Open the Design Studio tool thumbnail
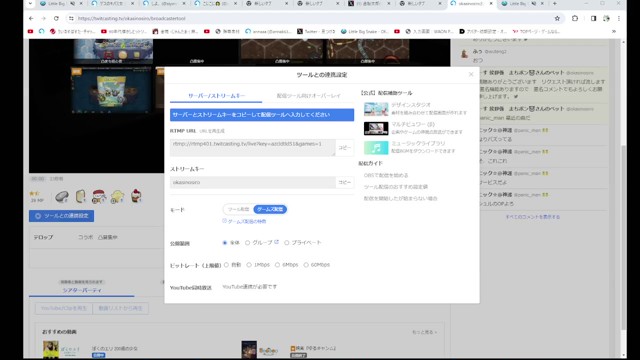Viewport: 640px width, 360px height. [376, 109]
